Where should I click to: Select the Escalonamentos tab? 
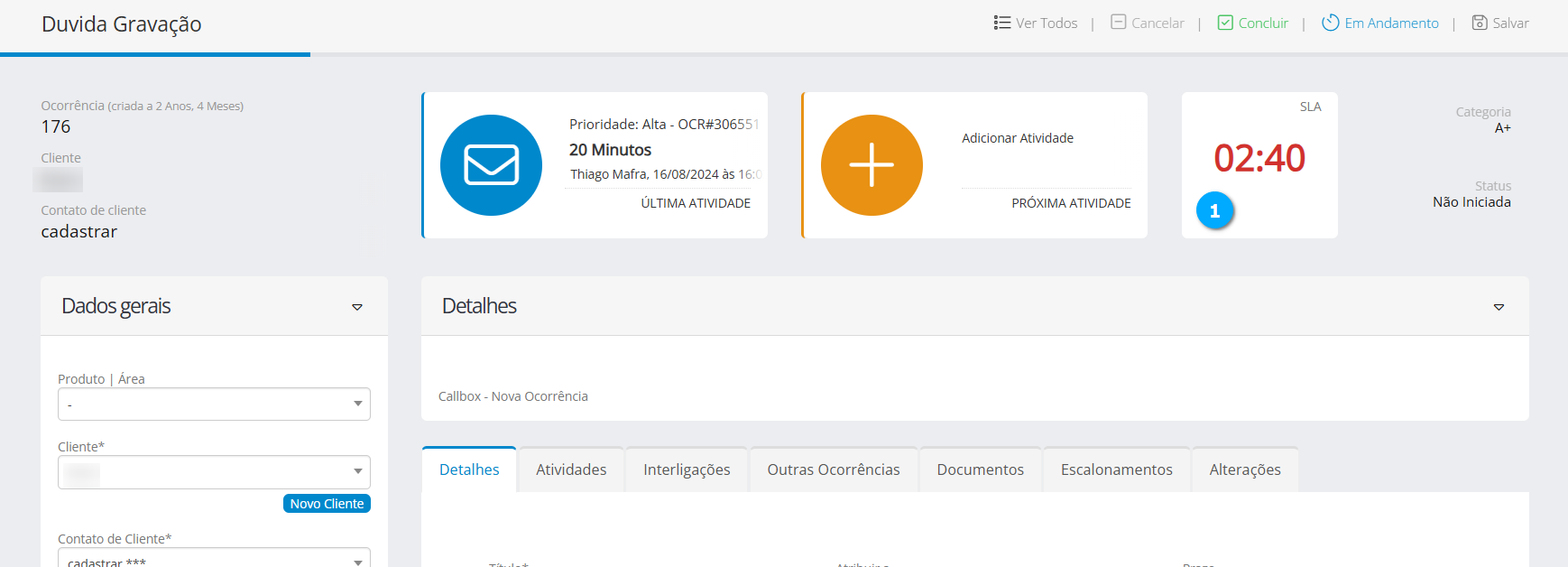(1116, 469)
